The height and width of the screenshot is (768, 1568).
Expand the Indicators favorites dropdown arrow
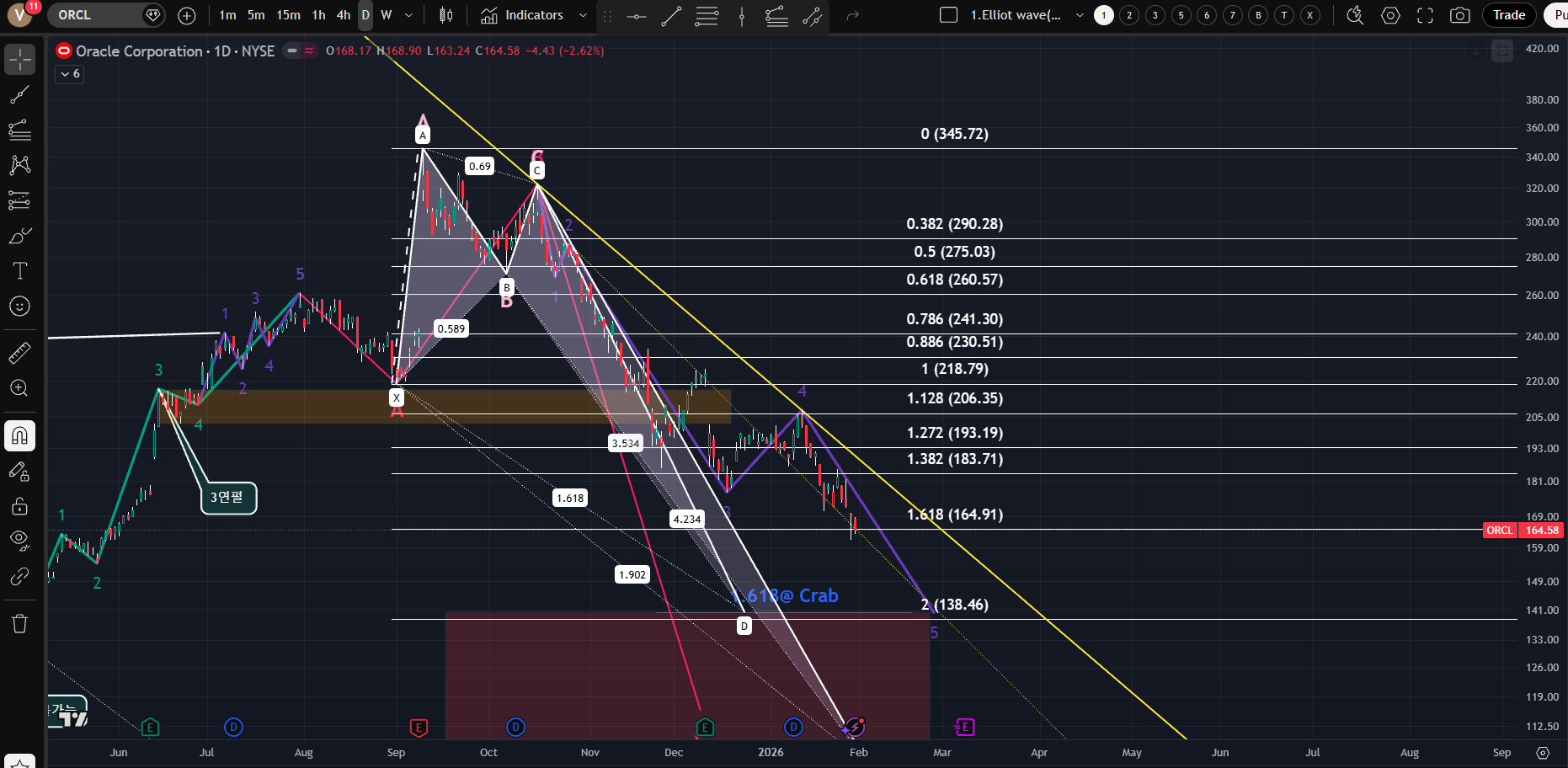coord(583,15)
